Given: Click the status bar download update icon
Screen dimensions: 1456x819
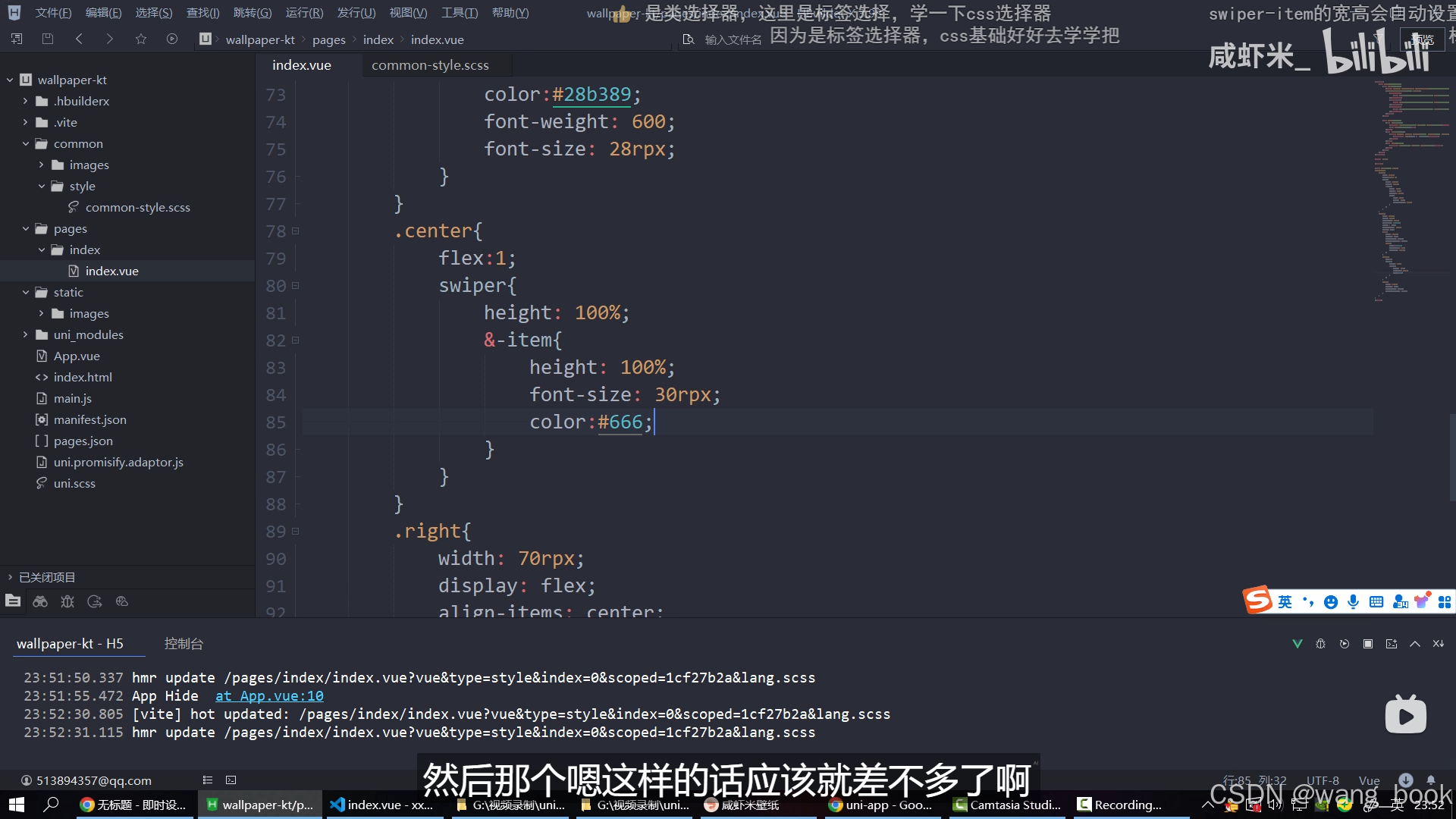Looking at the screenshot, I should click(x=1405, y=780).
